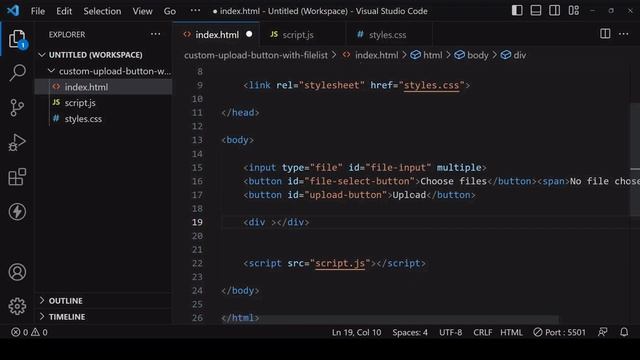Screen dimensions: 640x360
Task: Open the feedback status bar icon
Action: (x=602, y=332)
